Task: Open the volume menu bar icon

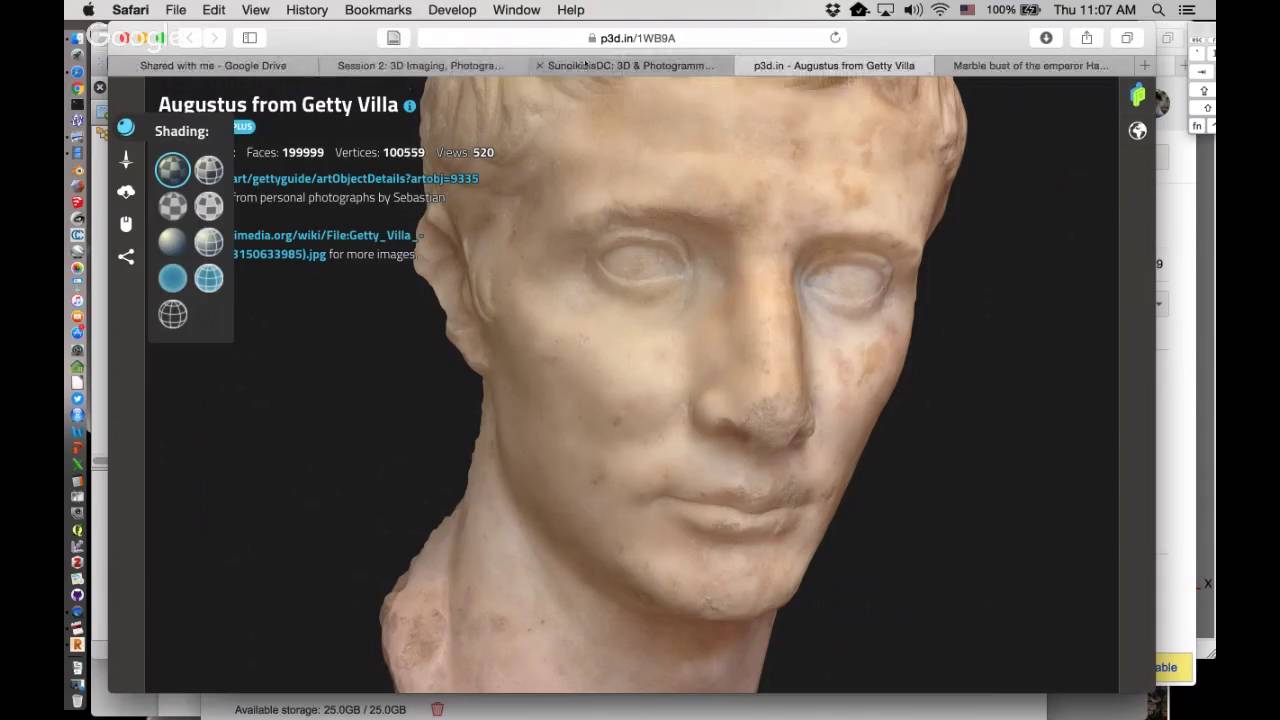Action: tap(912, 10)
